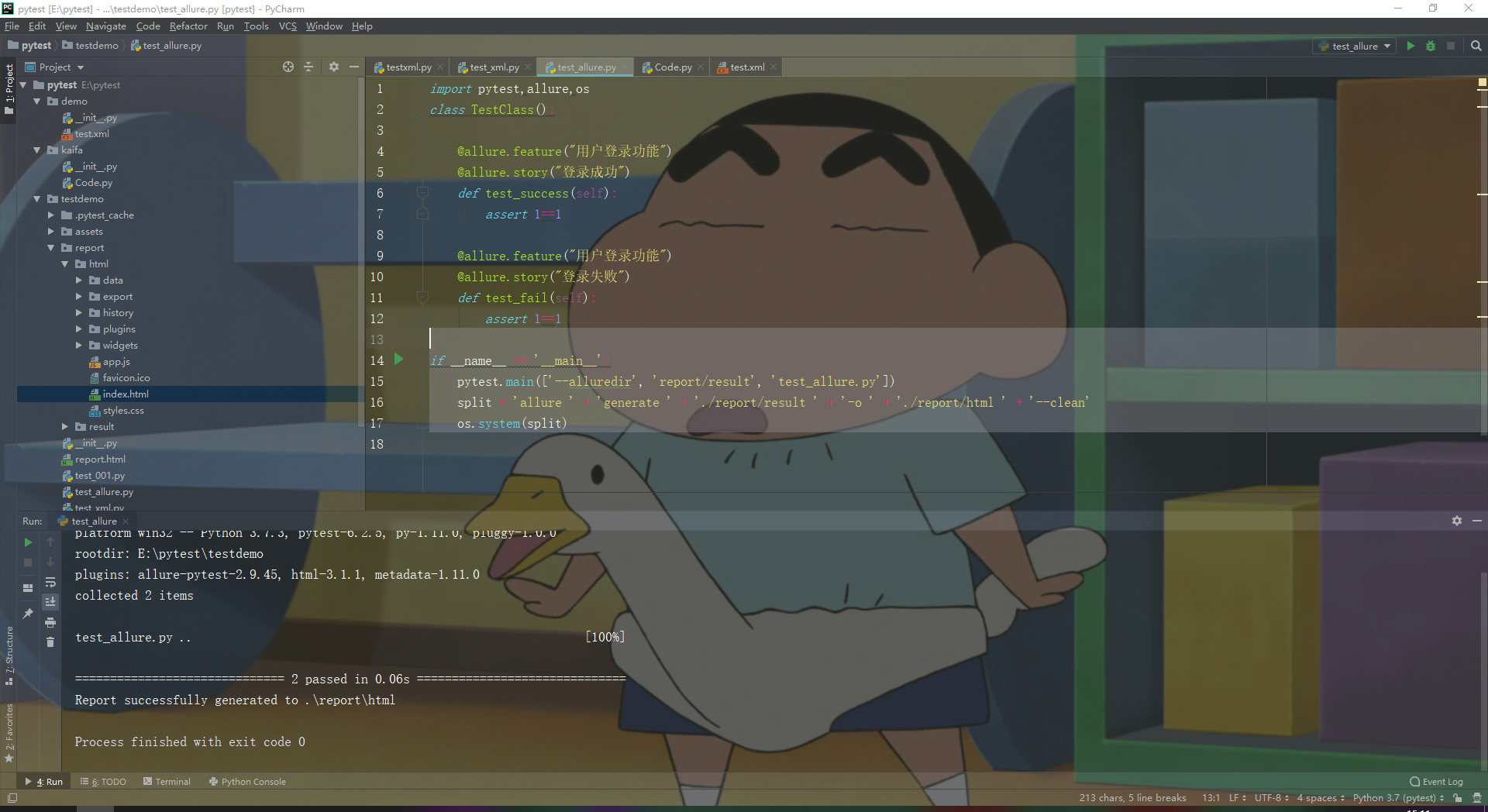
Task: Open the Favorites side tool window
Action: point(9,733)
